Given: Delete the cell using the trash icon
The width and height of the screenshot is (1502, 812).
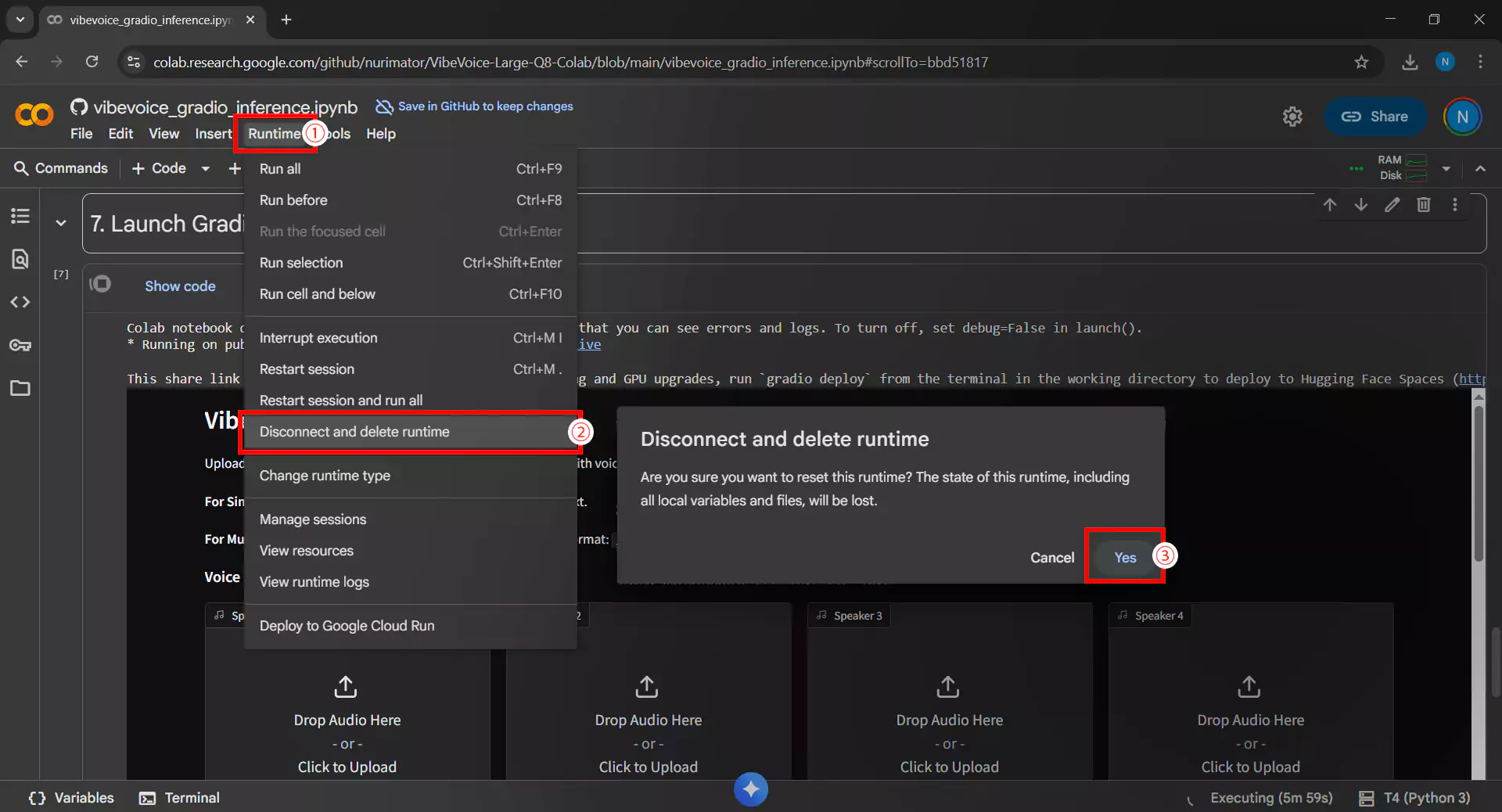Looking at the screenshot, I should pos(1425,204).
